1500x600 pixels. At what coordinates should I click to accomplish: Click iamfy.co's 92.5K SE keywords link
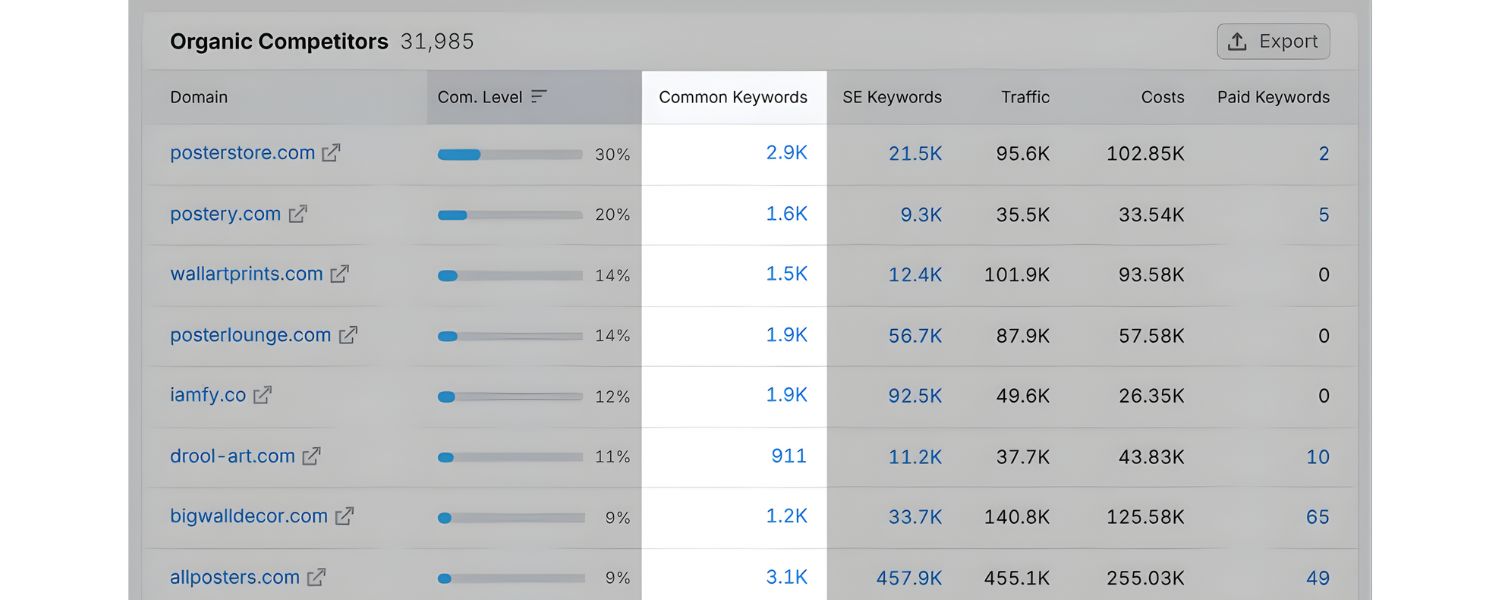(915, 395)
